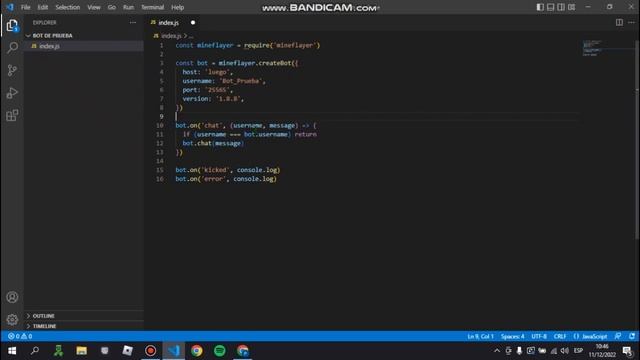Change CRLF end of line setting
This screenshot has width=640, height=360.
pos(560,336)
